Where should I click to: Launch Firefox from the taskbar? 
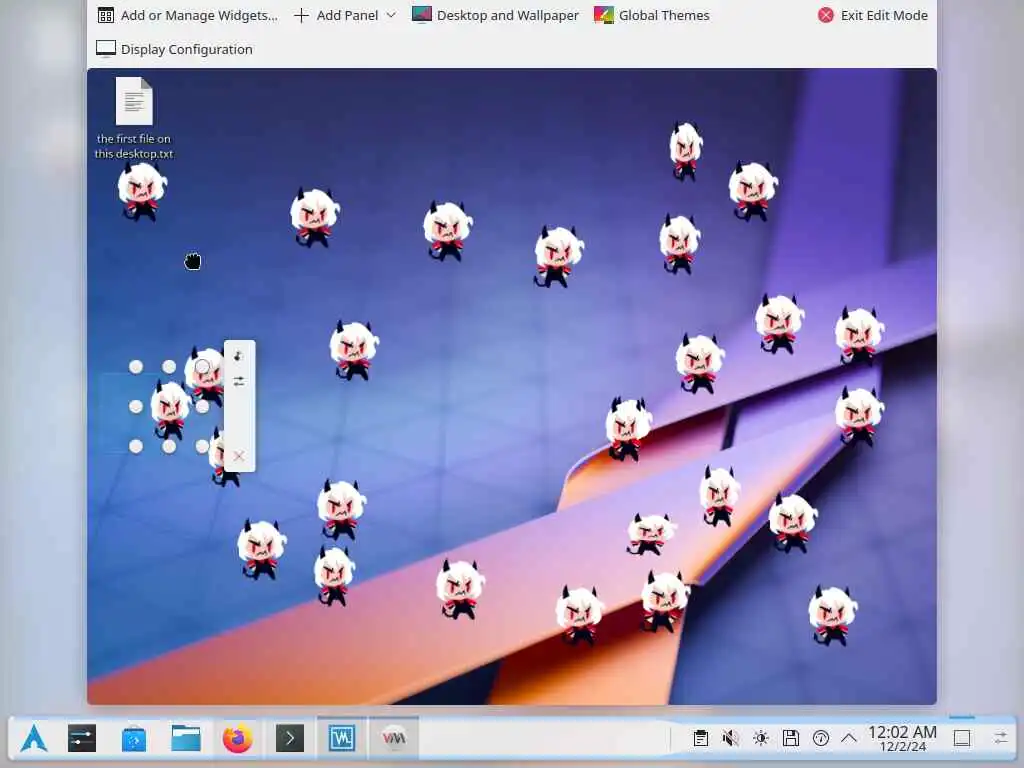[x=238, y=739]
